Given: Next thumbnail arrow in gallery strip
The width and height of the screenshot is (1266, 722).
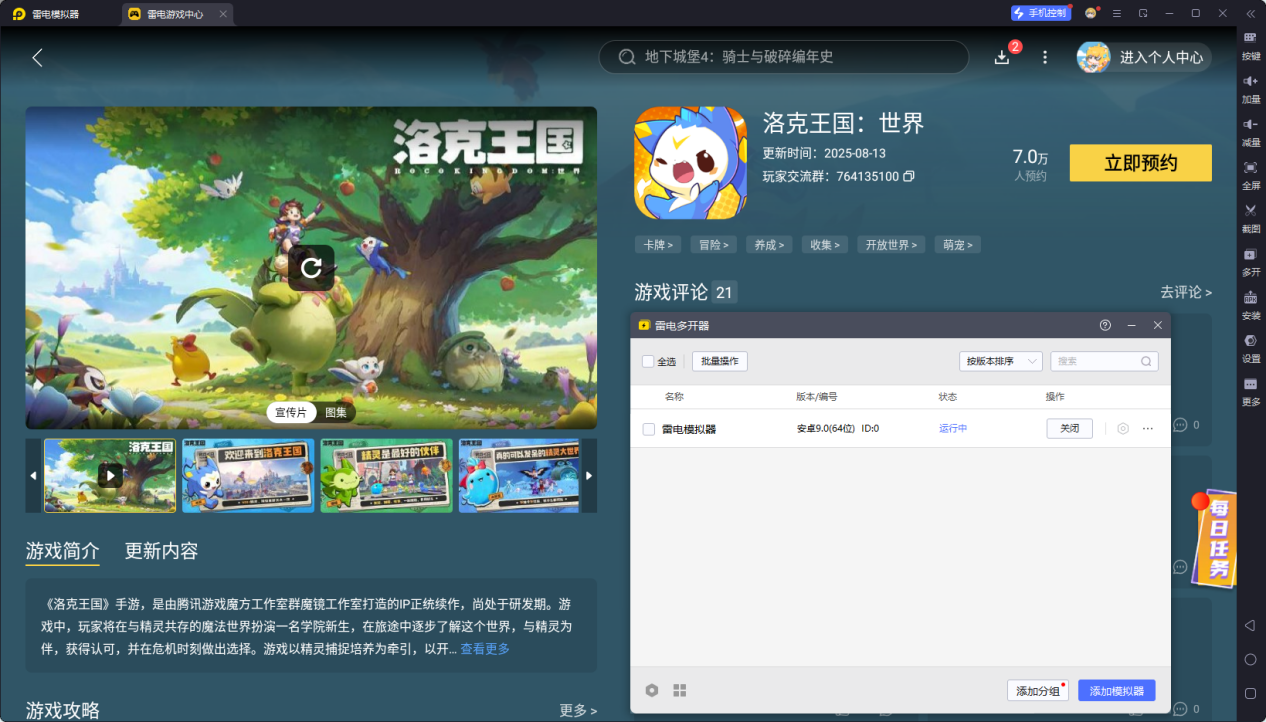Looking at the screenshot, I should [589, 475].
